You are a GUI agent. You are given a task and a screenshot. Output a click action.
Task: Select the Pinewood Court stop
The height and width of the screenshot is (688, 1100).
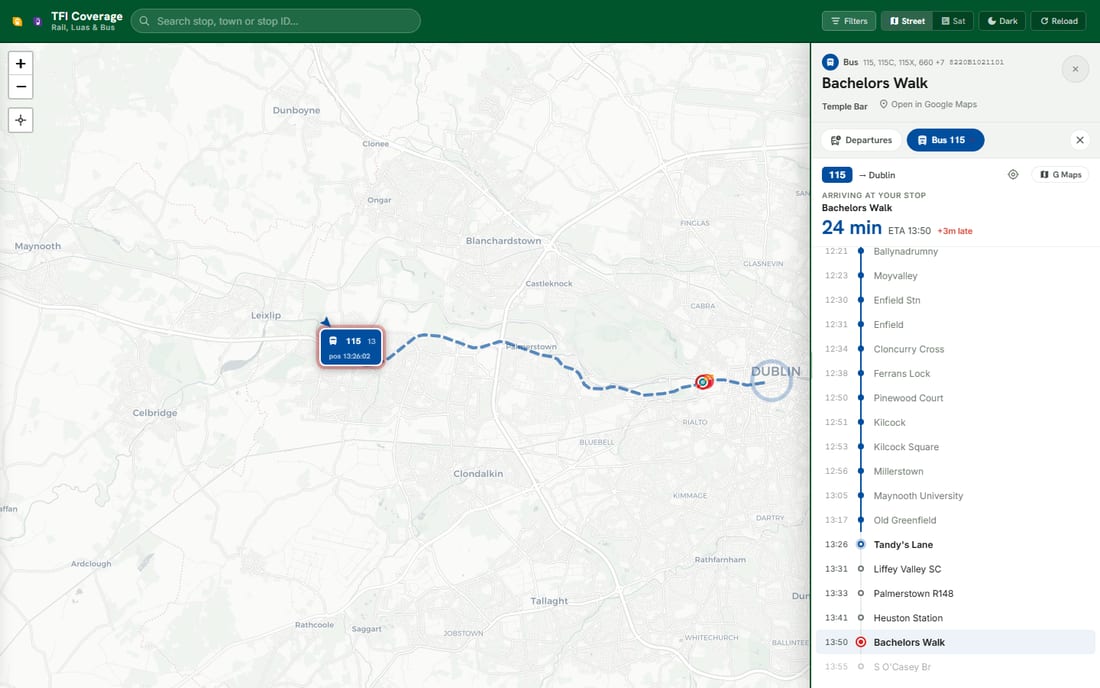point(955,398)
